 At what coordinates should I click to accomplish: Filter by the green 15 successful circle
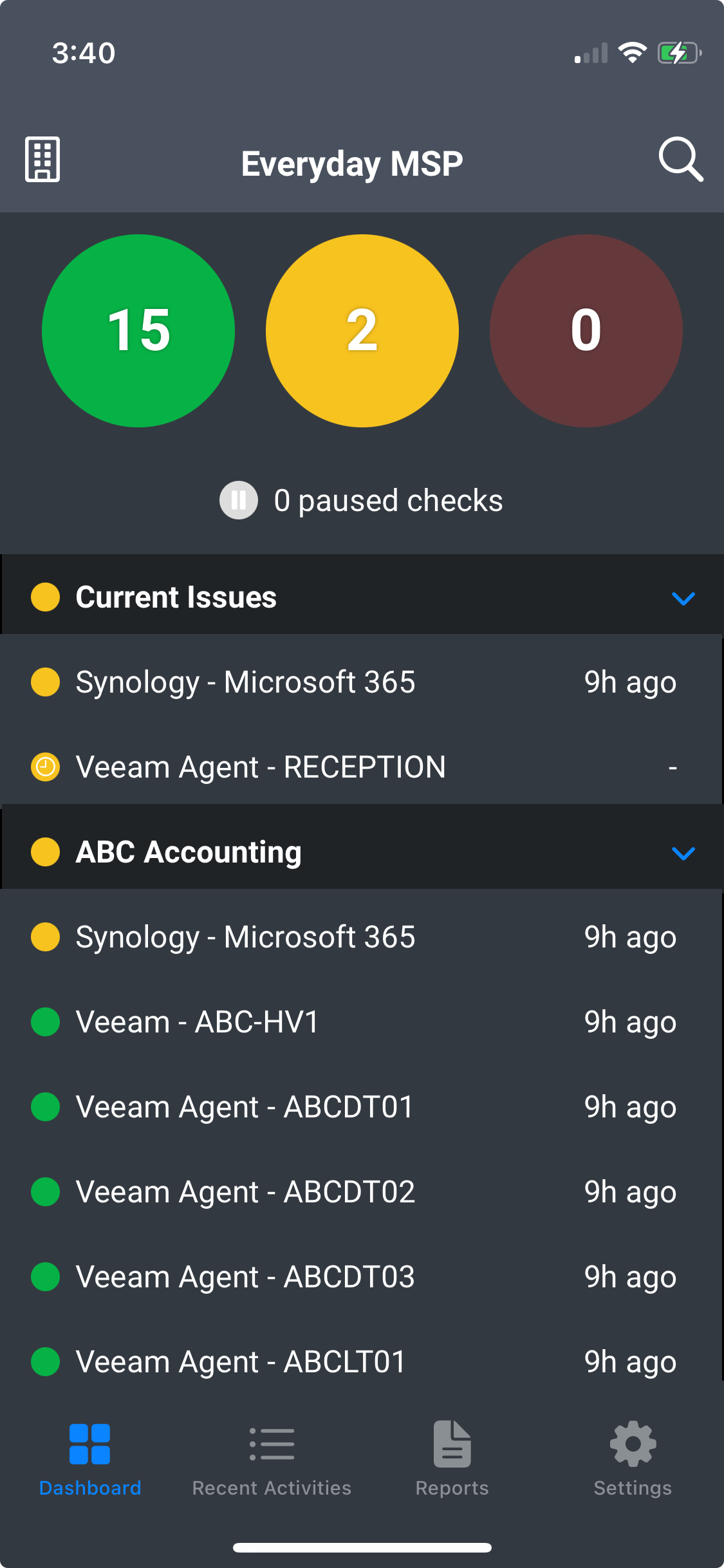[x=138, y=330]
